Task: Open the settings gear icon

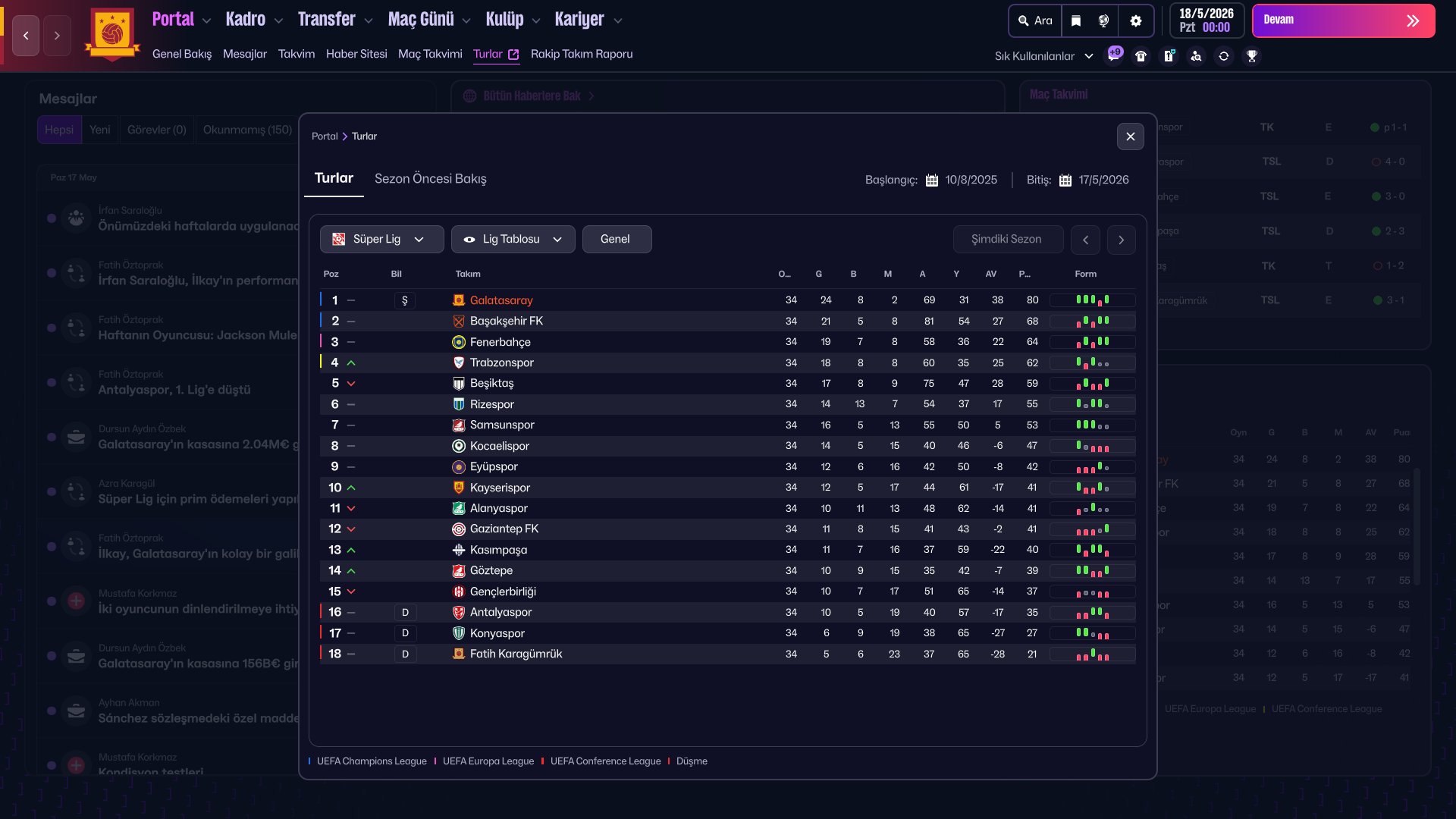Action: (x=1135, y=20)
